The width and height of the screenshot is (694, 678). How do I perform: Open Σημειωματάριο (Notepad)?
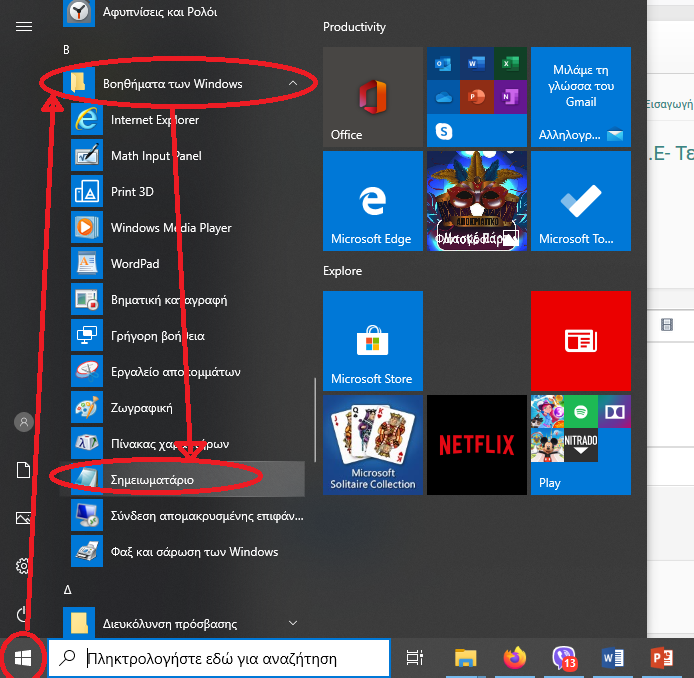pyautogui.click(x=182, y=480)
